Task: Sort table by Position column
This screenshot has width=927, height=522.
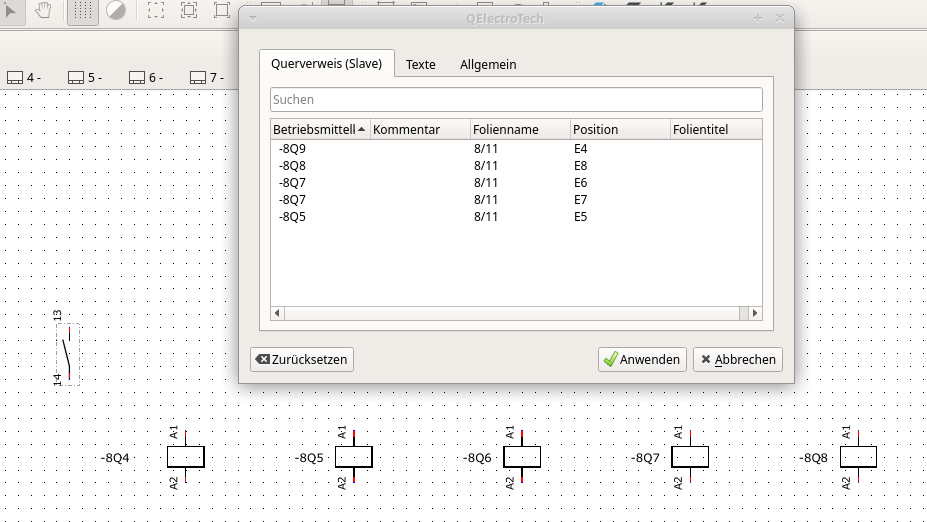Action: pyautogui.click(x=619, y=129)
